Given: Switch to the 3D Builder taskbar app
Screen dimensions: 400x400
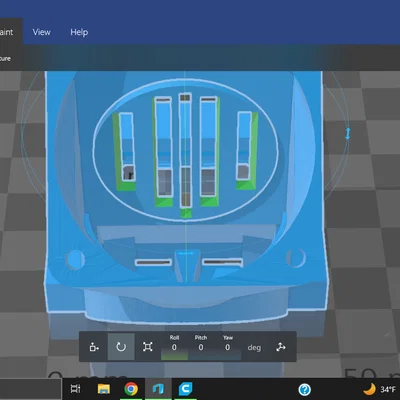Looking at the screenshot, I should (x=158, y=389).
